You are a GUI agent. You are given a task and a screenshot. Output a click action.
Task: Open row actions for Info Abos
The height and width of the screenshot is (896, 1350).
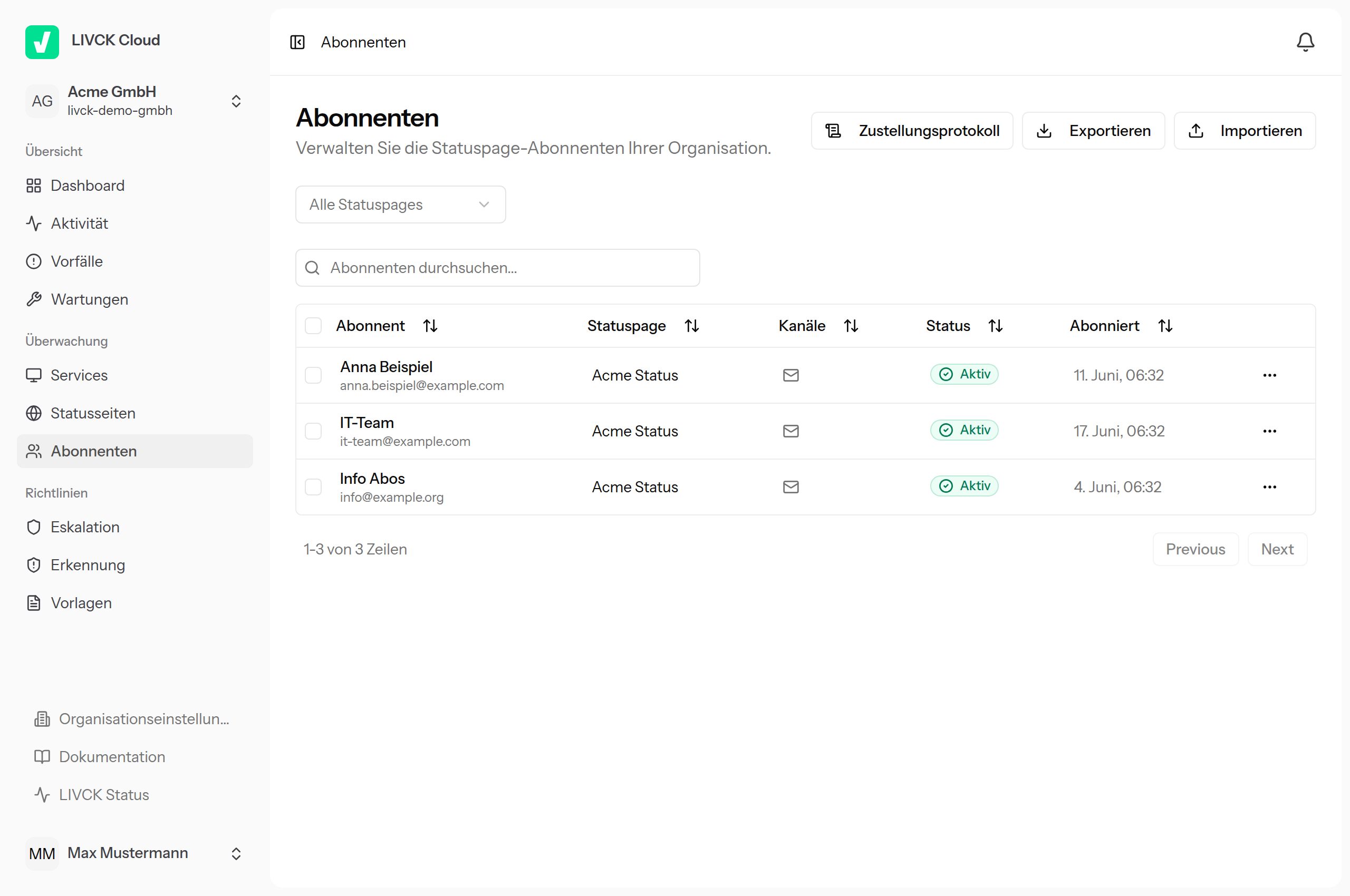[x=1269, y=487]
